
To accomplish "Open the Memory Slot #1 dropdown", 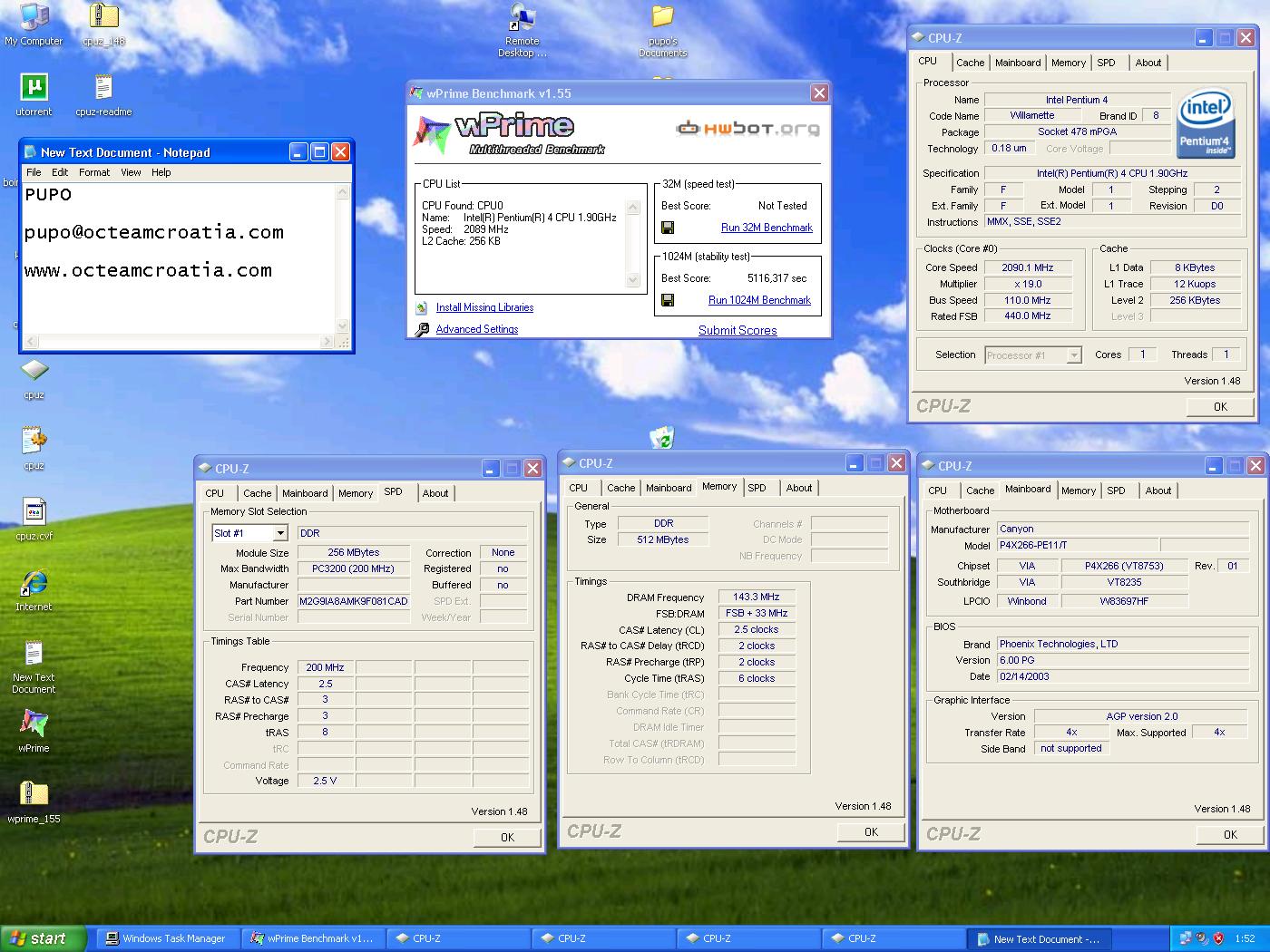I will pyautogui.click(x=280, y=533).
